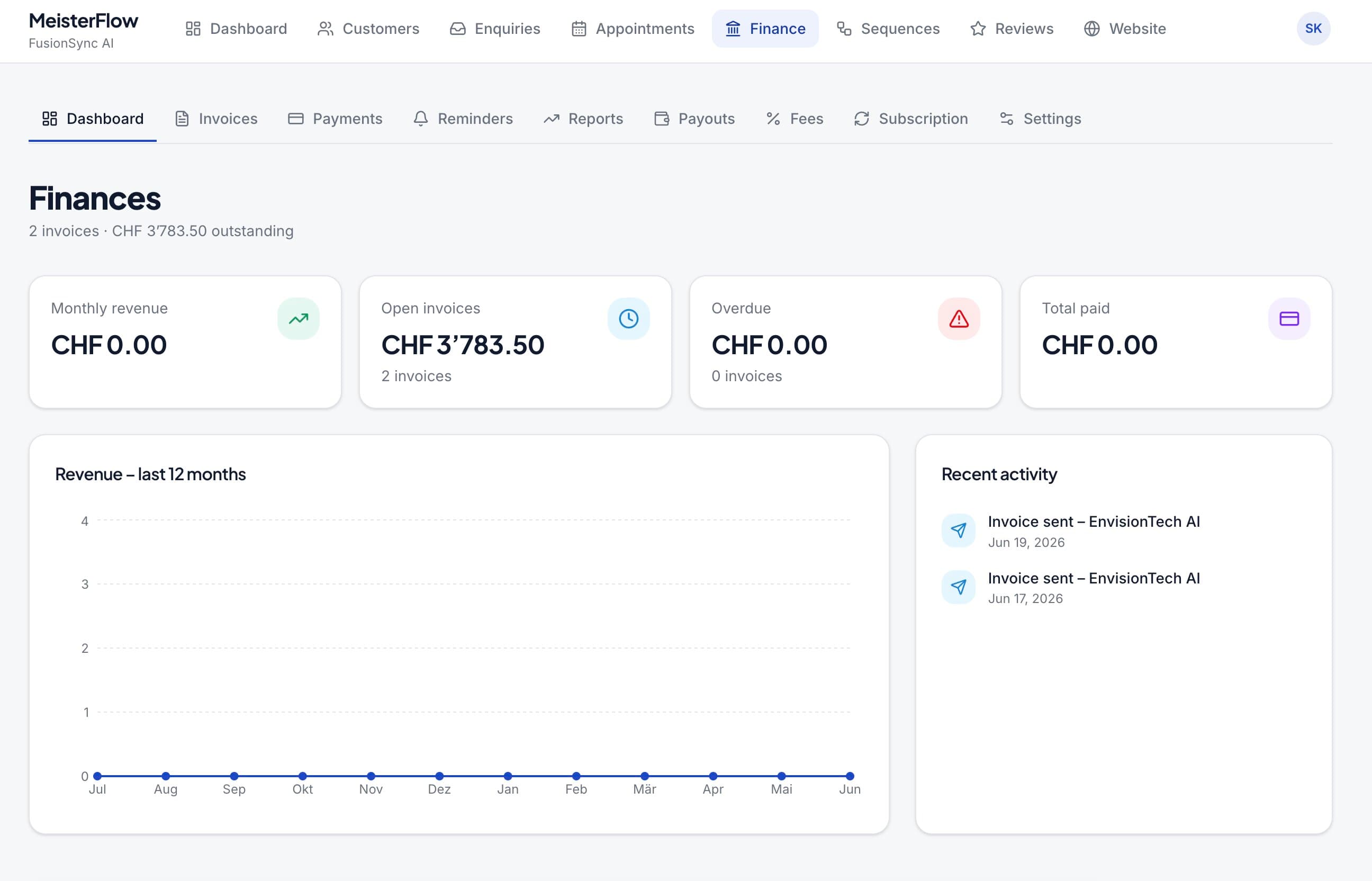Click the MeisterFlow logo

84,21
